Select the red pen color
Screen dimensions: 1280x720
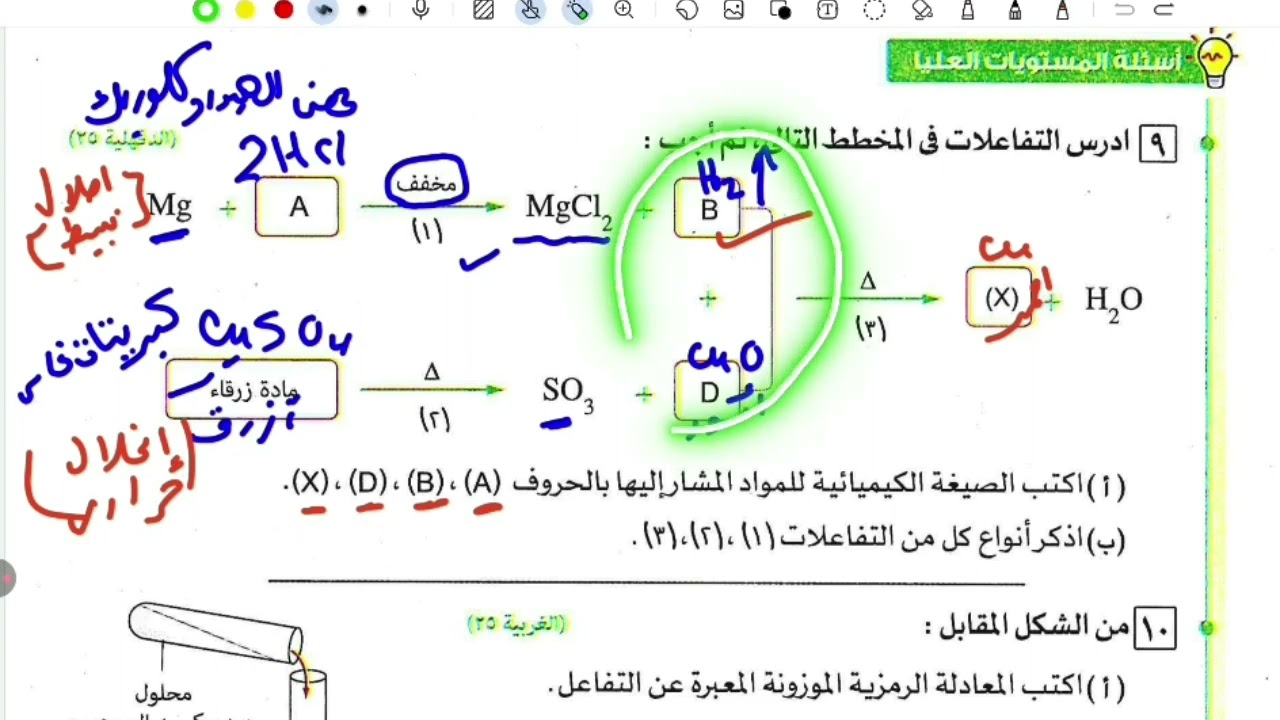click(x=284, y=10)
